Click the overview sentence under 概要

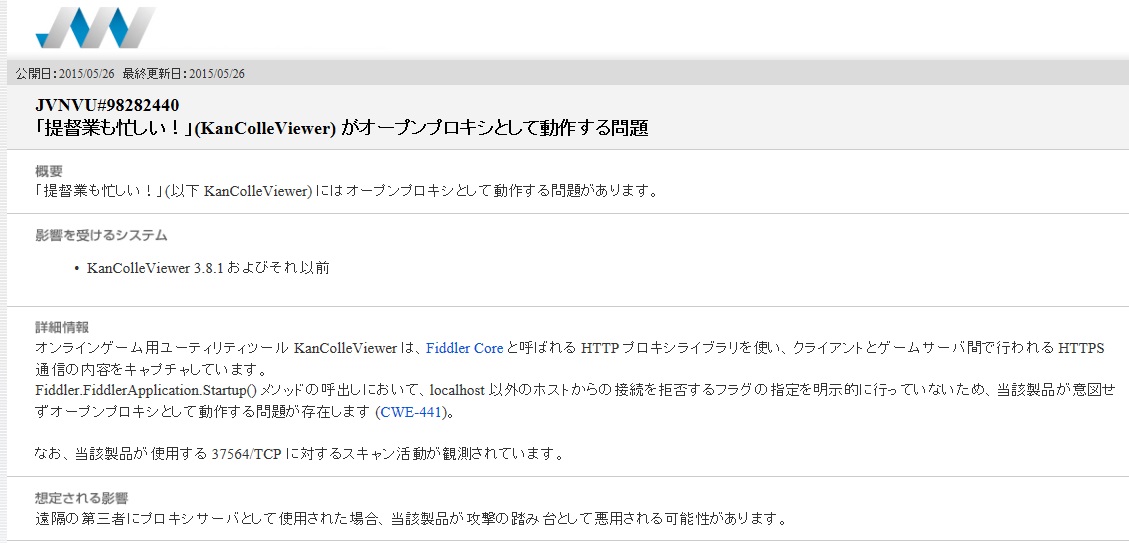coord(346,191)
